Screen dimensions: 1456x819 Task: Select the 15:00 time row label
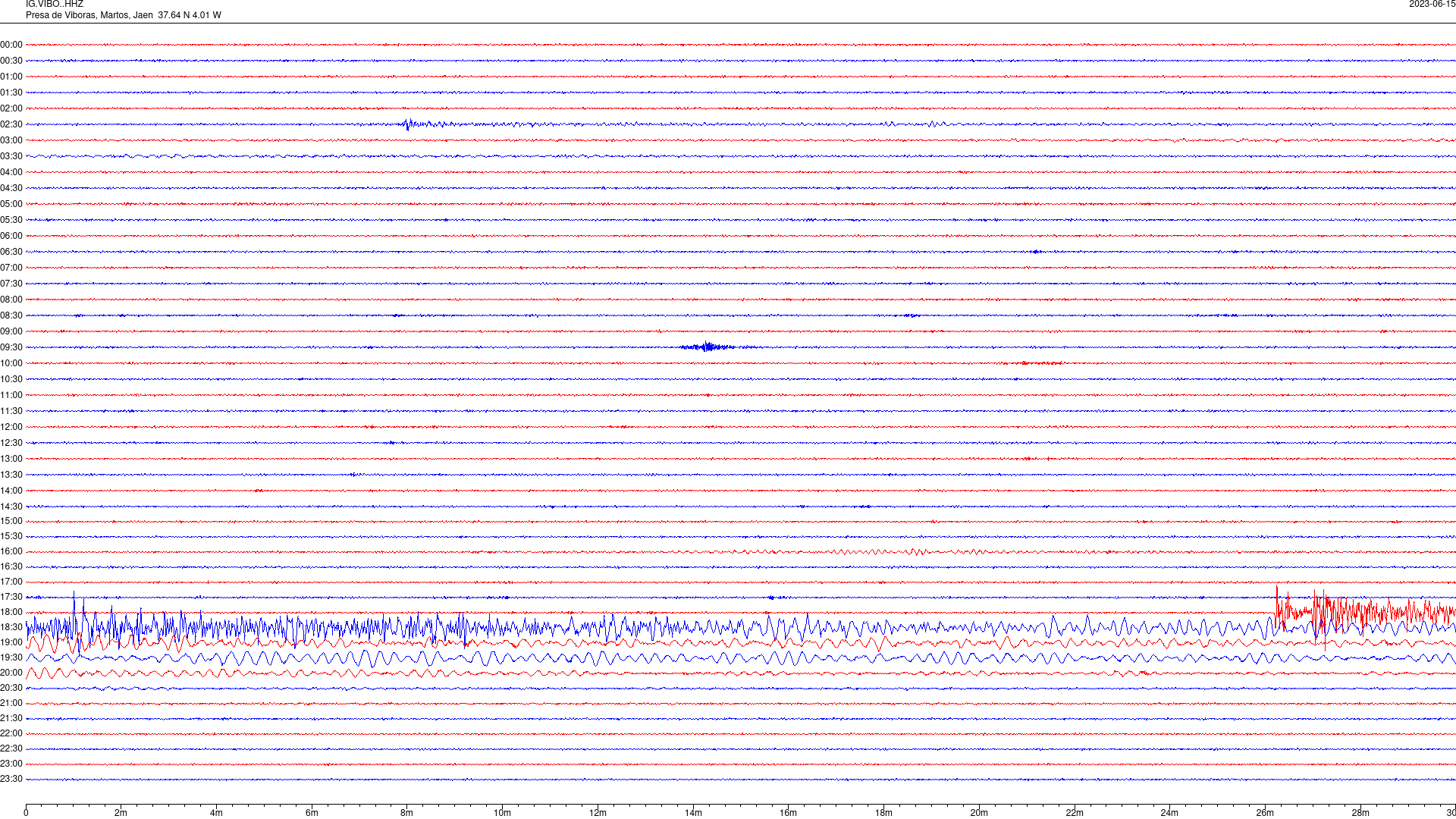pos(11,521)
